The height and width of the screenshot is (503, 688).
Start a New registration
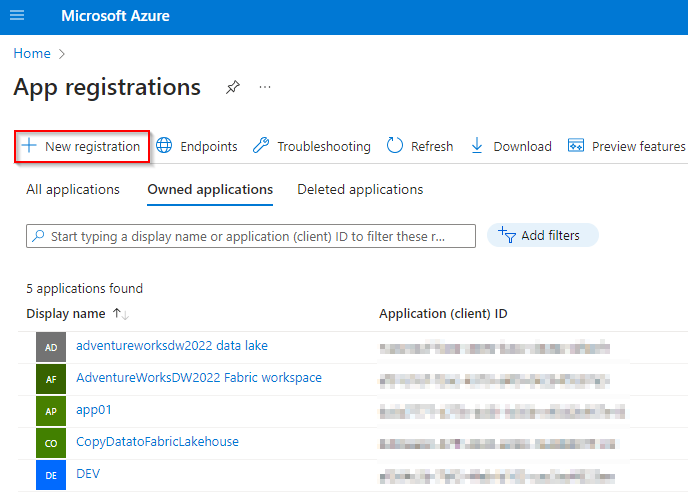pyautogui.click(x=82, y=147)
